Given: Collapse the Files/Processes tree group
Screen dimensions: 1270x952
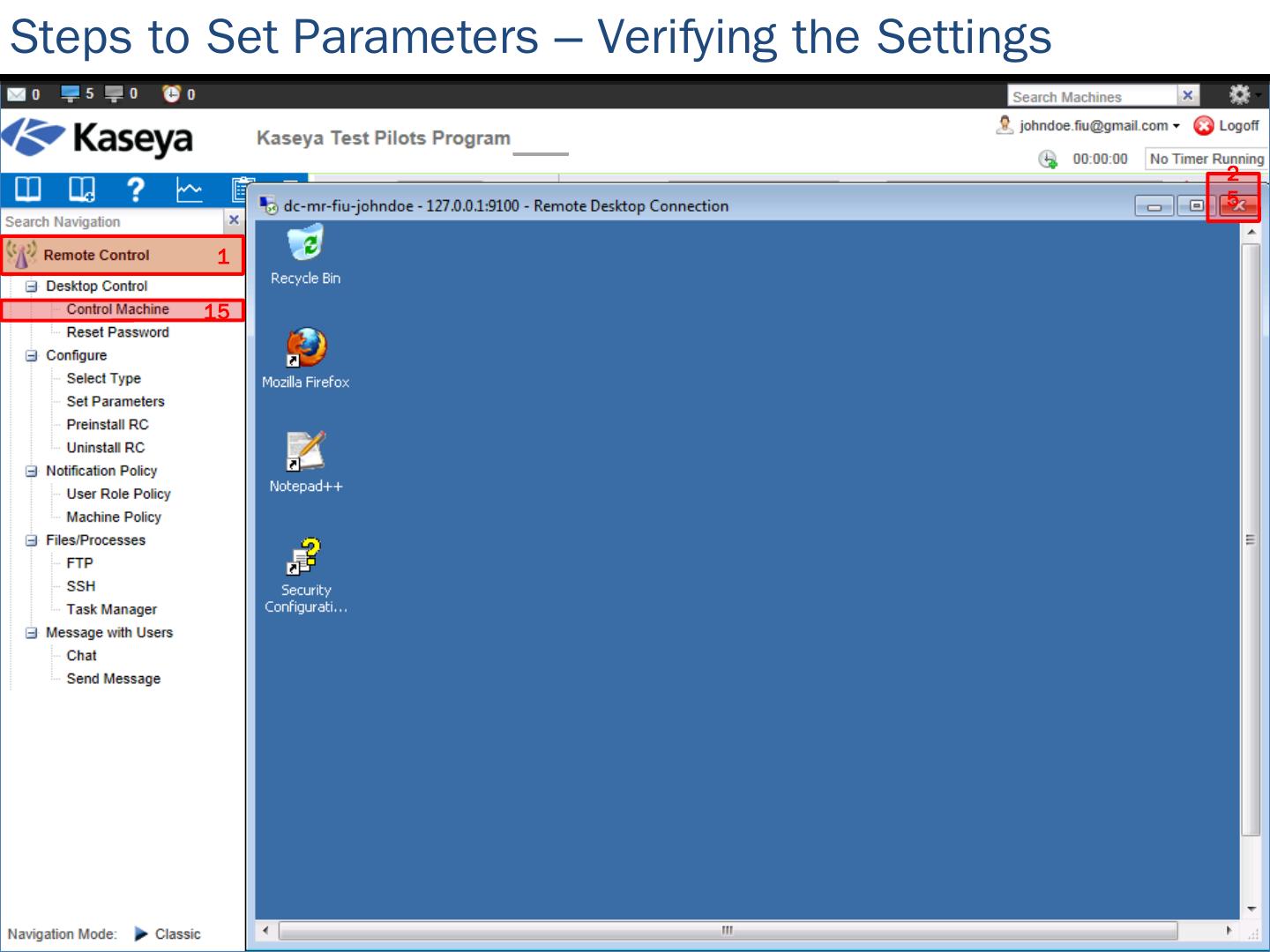Looking at the screenshot, I should coord(32,540).
